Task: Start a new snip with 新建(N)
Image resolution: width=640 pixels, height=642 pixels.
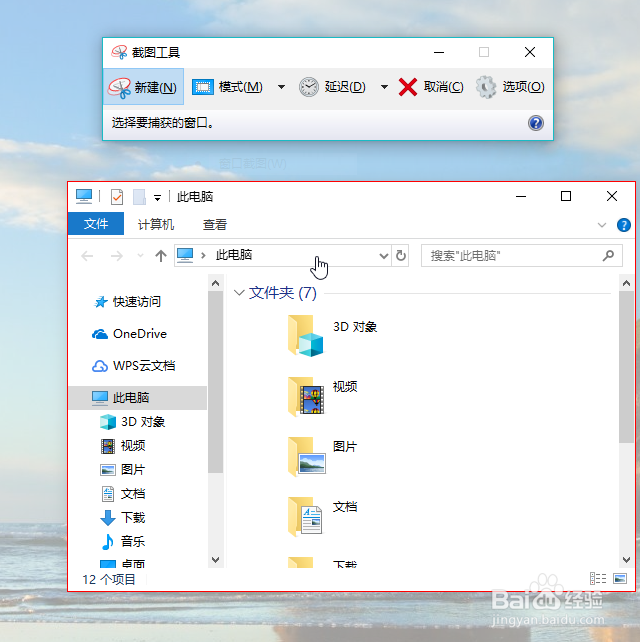Action: pyautogui.click(x=142, y=87)
